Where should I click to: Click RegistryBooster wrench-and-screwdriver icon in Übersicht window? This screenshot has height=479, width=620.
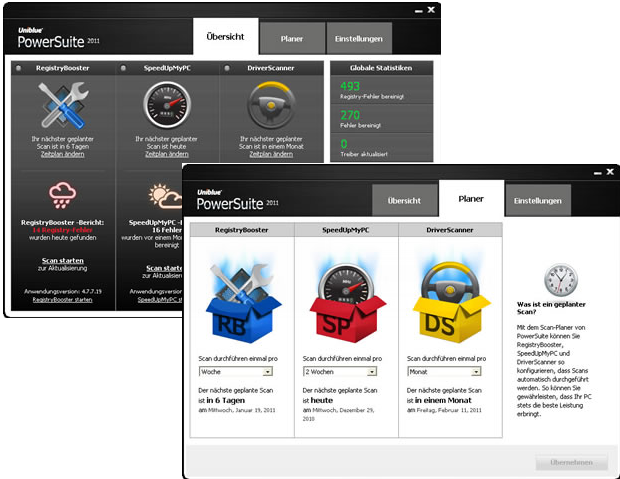63,105
